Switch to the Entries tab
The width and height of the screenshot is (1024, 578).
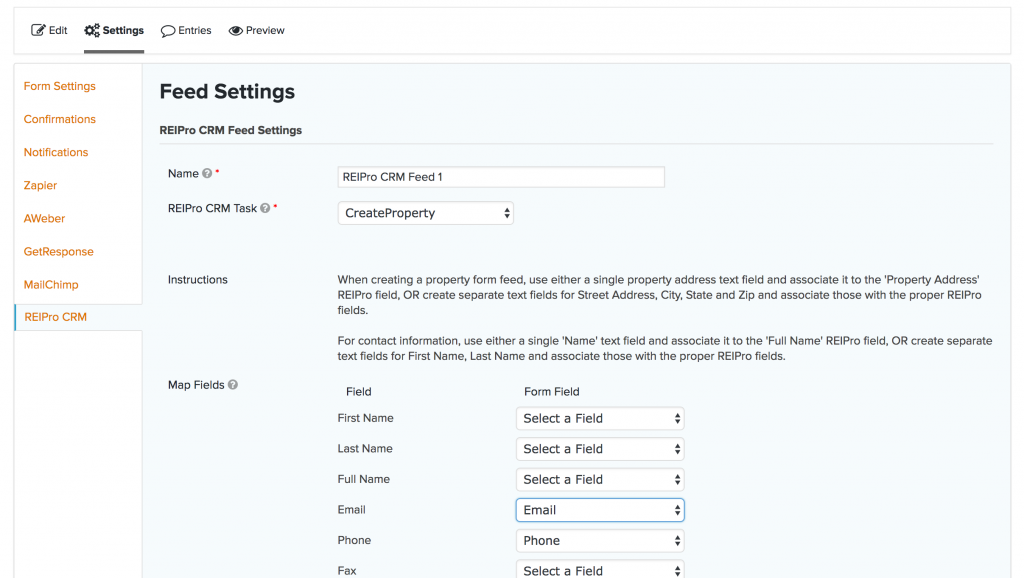(x=186, y=31)
